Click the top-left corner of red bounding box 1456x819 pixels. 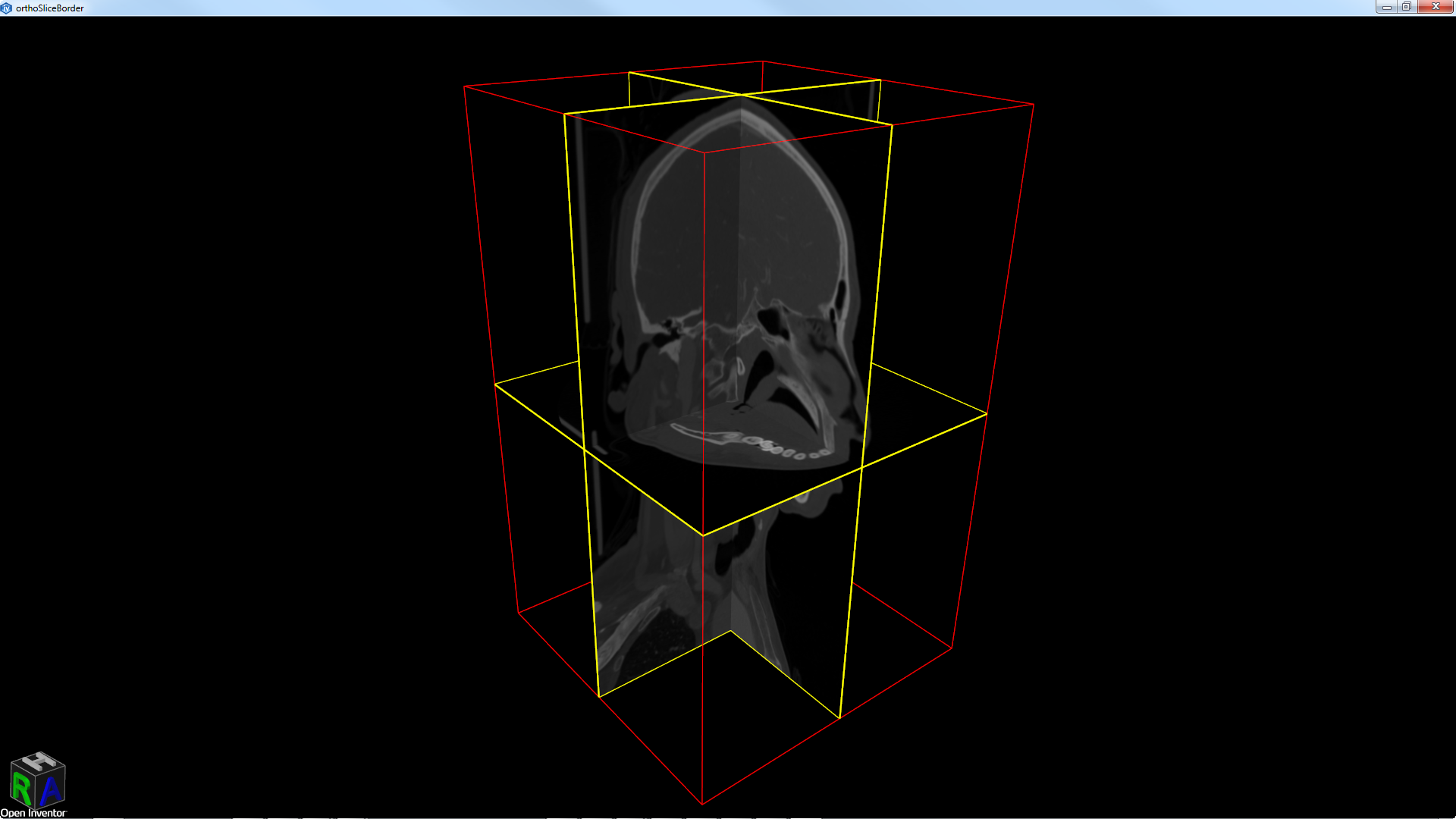464,87
